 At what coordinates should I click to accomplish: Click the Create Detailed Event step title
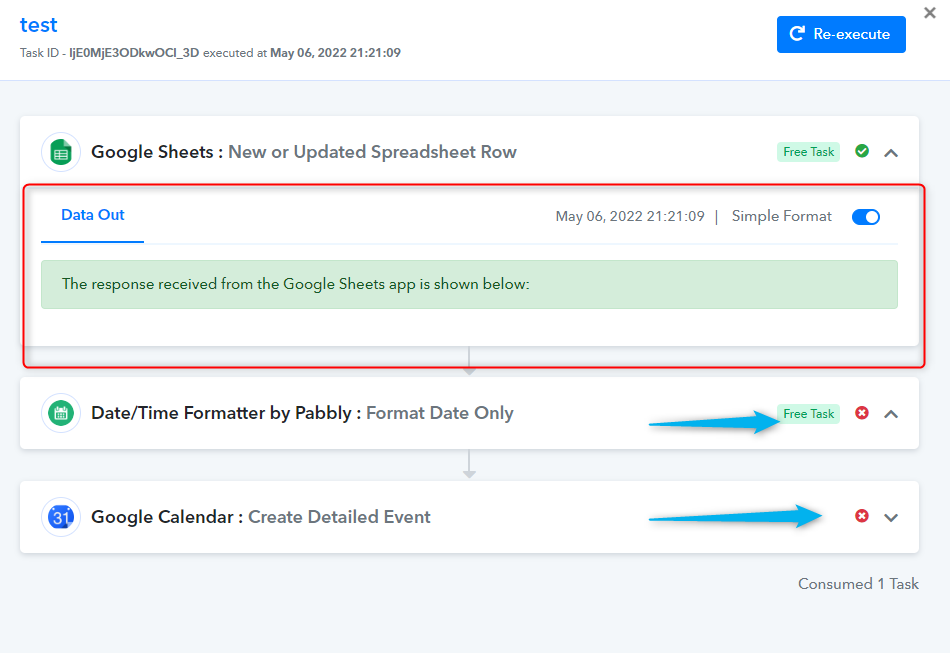pos(339,517)
